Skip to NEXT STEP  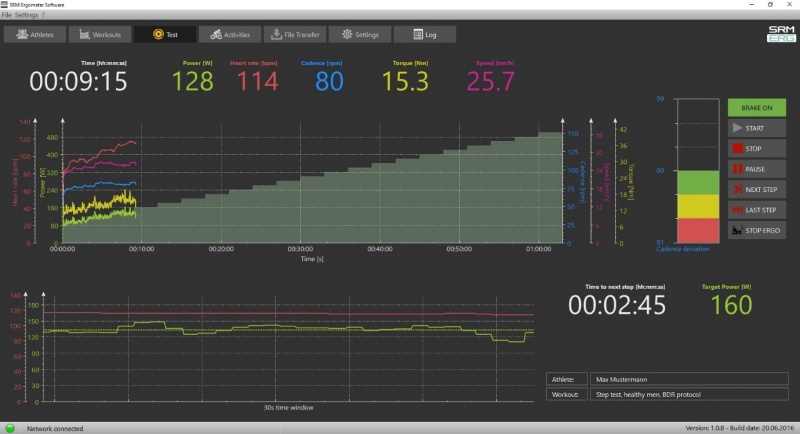(x=757, y=189)
